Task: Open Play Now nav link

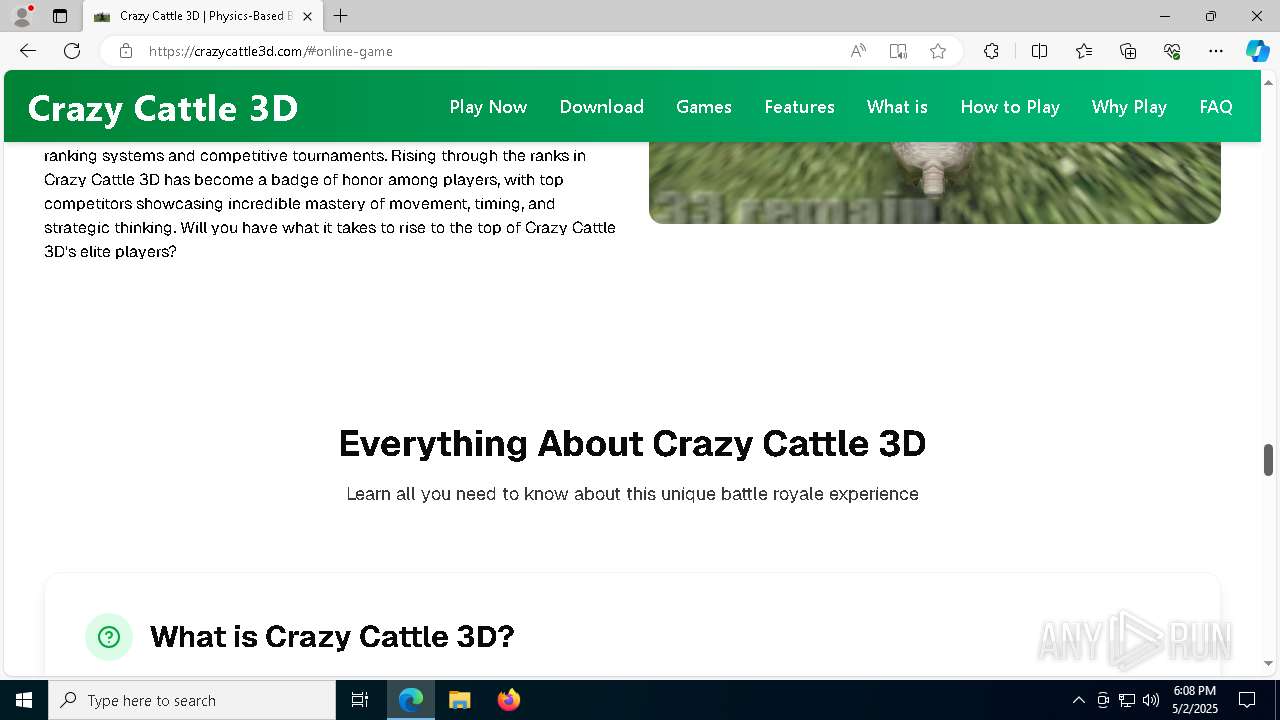Action: pos(488,107)
